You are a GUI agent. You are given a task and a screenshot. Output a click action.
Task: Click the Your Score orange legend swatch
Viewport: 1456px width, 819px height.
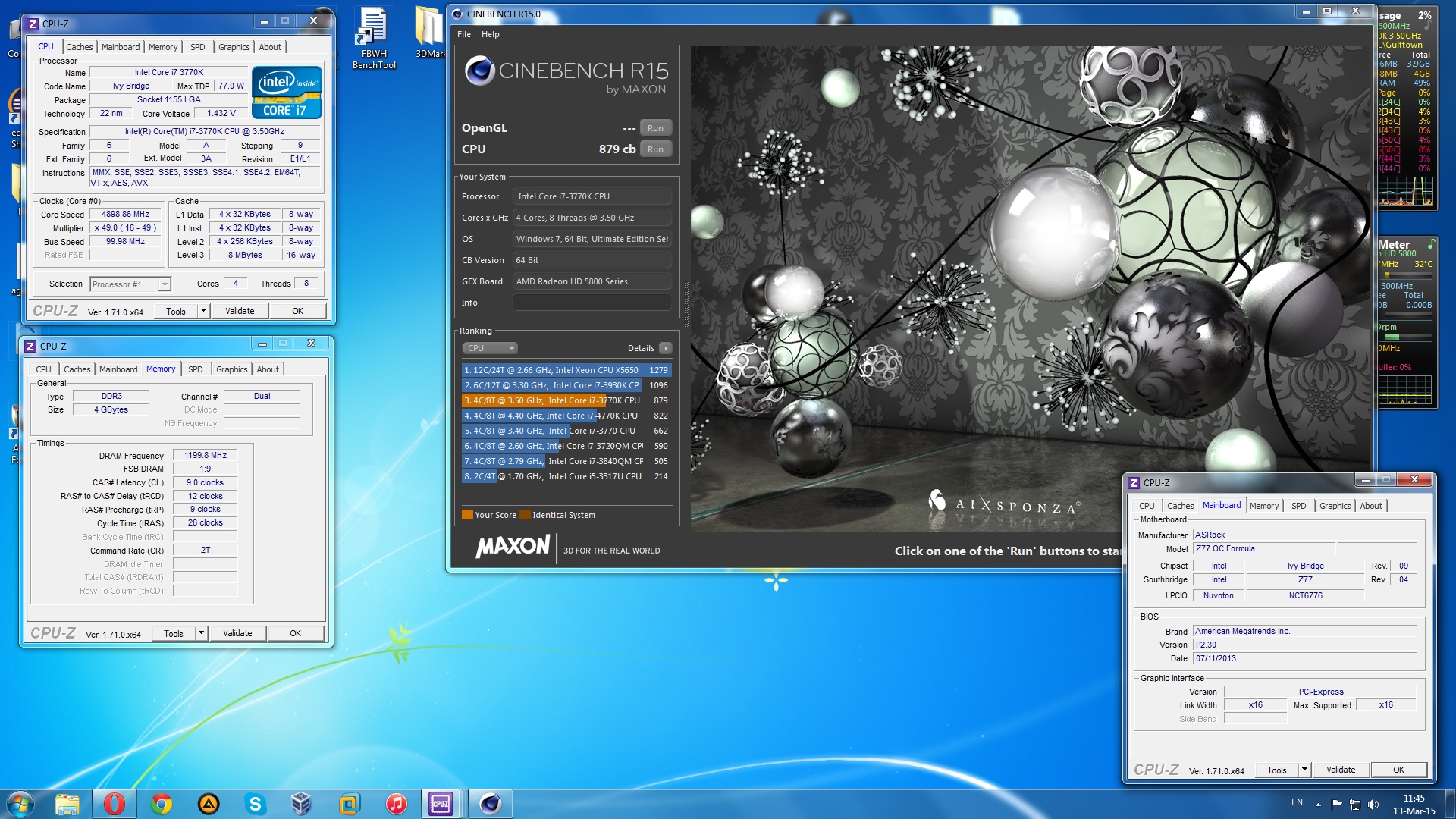468,515
